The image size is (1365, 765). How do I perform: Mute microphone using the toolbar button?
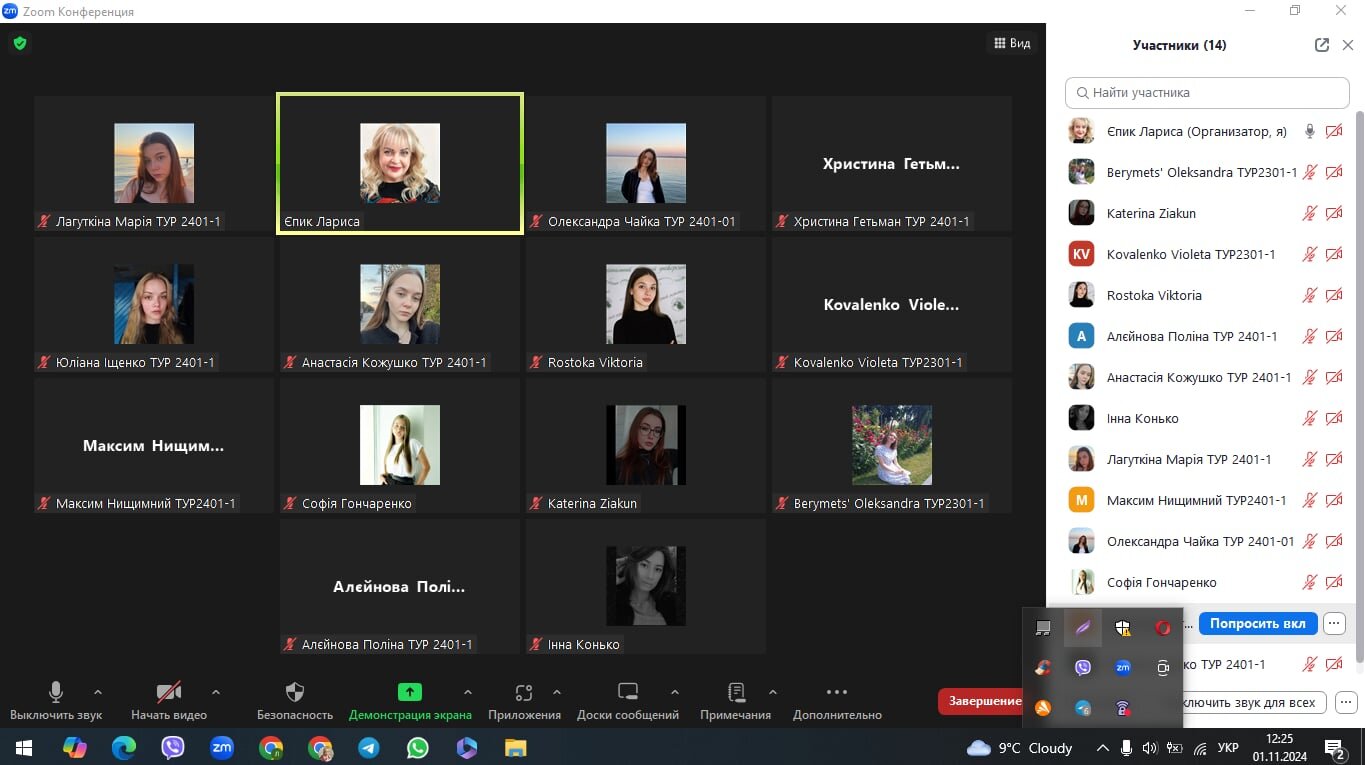(56, 692)
